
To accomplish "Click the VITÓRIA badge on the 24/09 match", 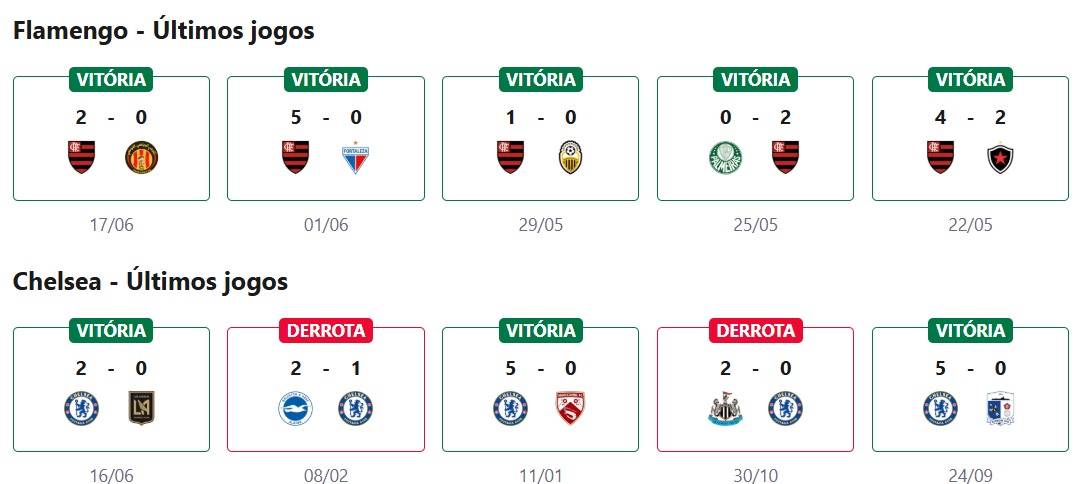I will pos(970,330).
